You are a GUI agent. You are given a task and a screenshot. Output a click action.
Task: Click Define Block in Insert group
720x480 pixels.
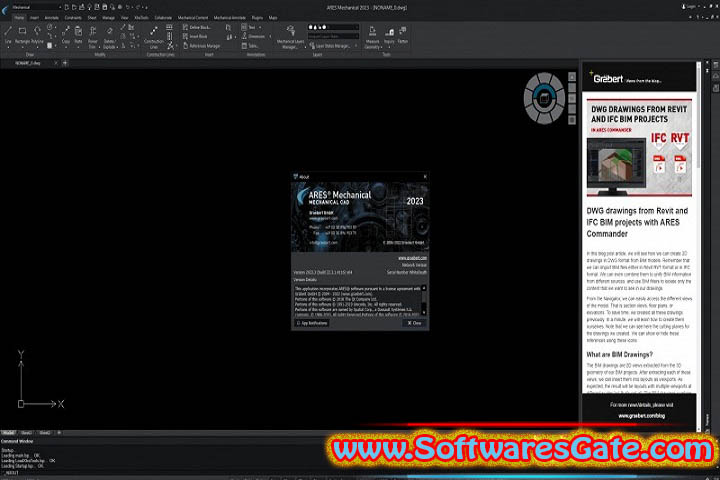(197, 28)
